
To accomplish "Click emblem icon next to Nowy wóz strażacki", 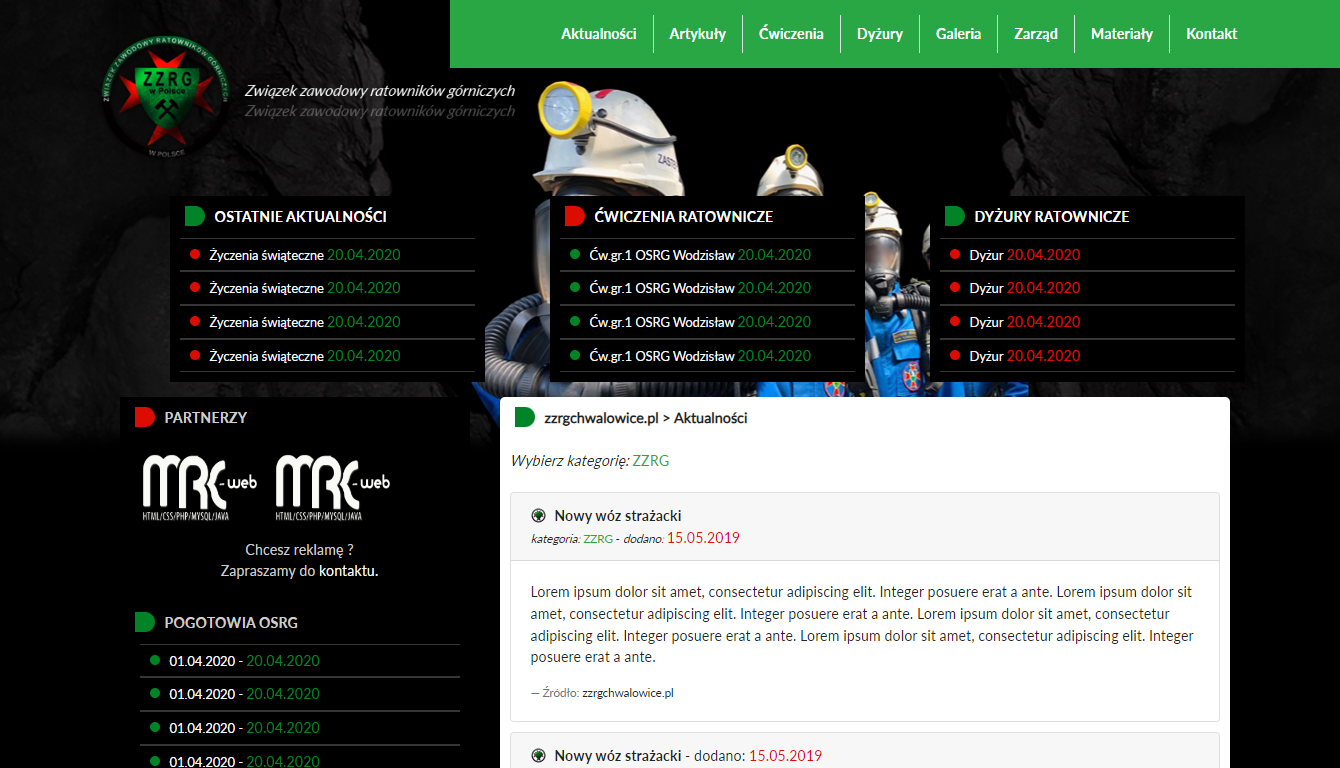I will point(538,516).
